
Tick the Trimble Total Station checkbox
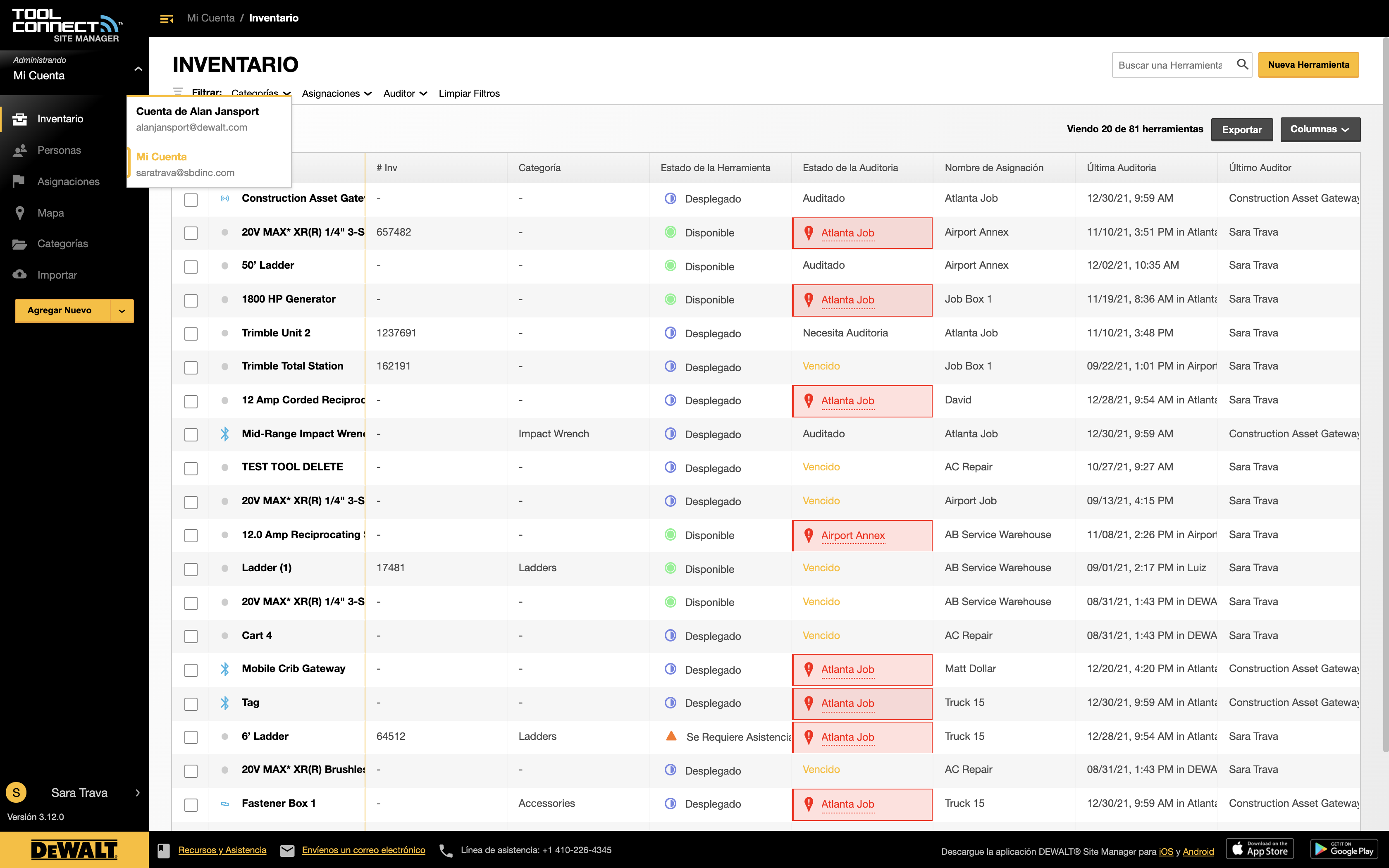point(191,367)
